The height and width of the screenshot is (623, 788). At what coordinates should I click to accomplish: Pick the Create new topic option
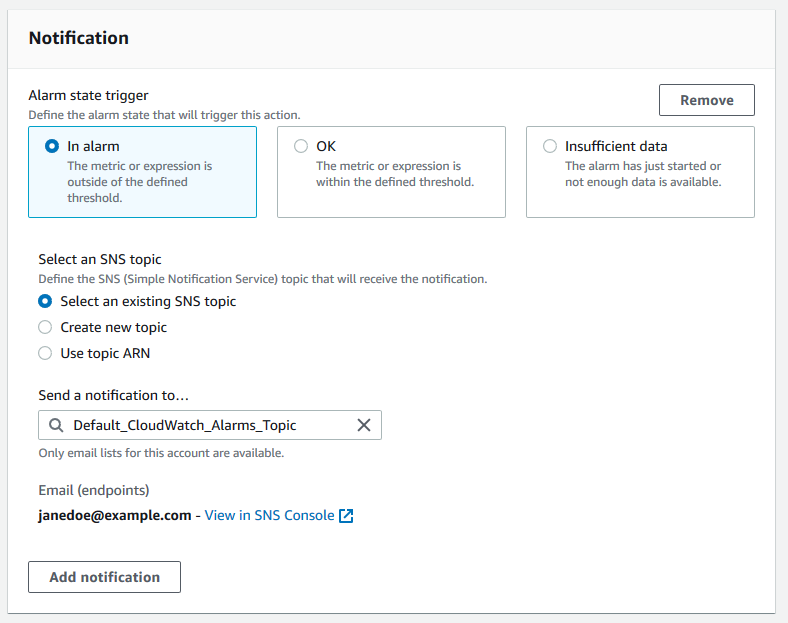pos(45,327)
